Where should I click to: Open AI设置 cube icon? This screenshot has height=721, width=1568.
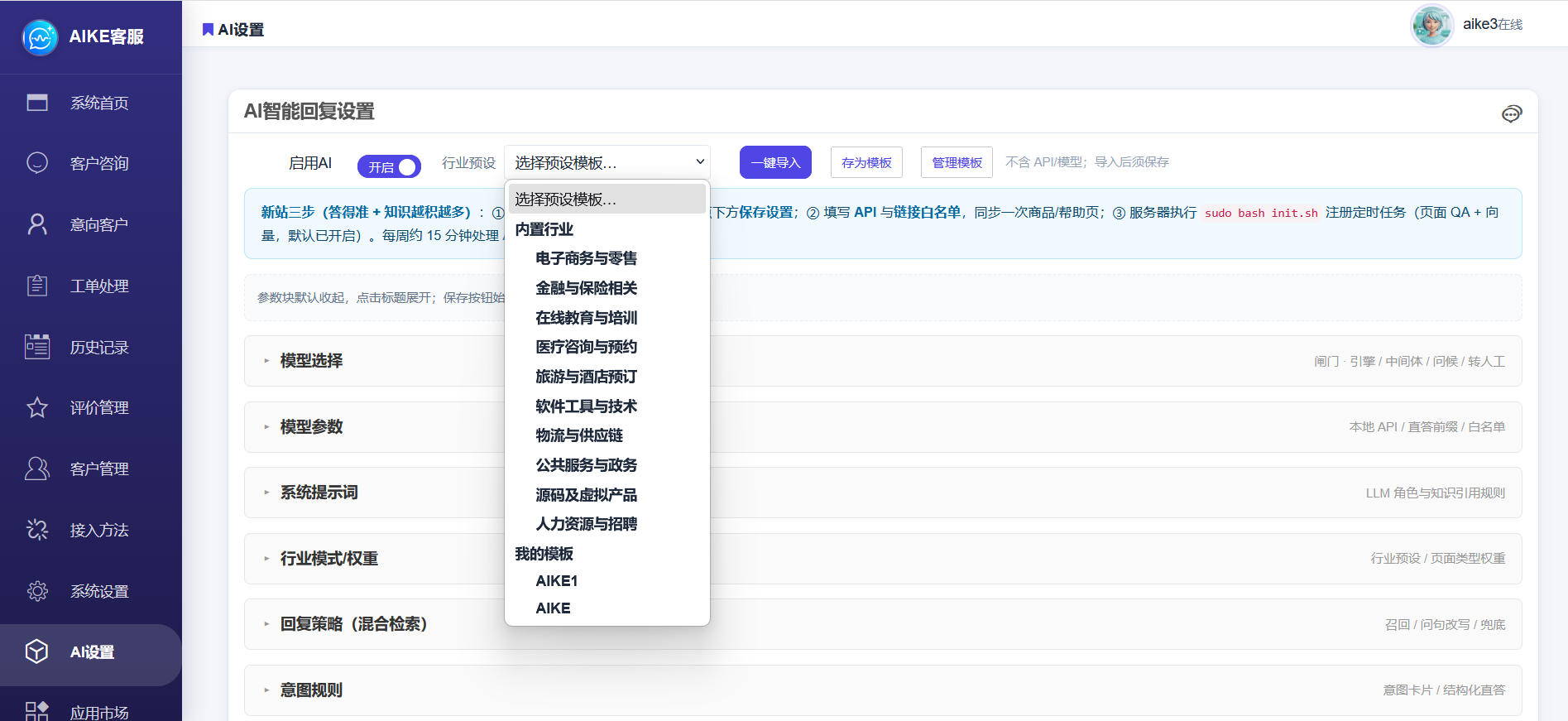point(37,651)
